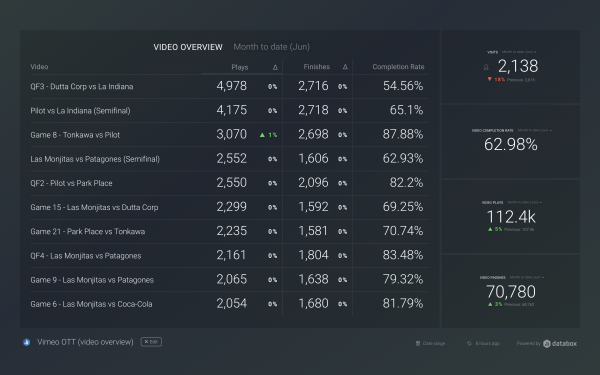600x375 pixels.
Task: Click the Completion Rate column header
Action: tap(398, 67)
